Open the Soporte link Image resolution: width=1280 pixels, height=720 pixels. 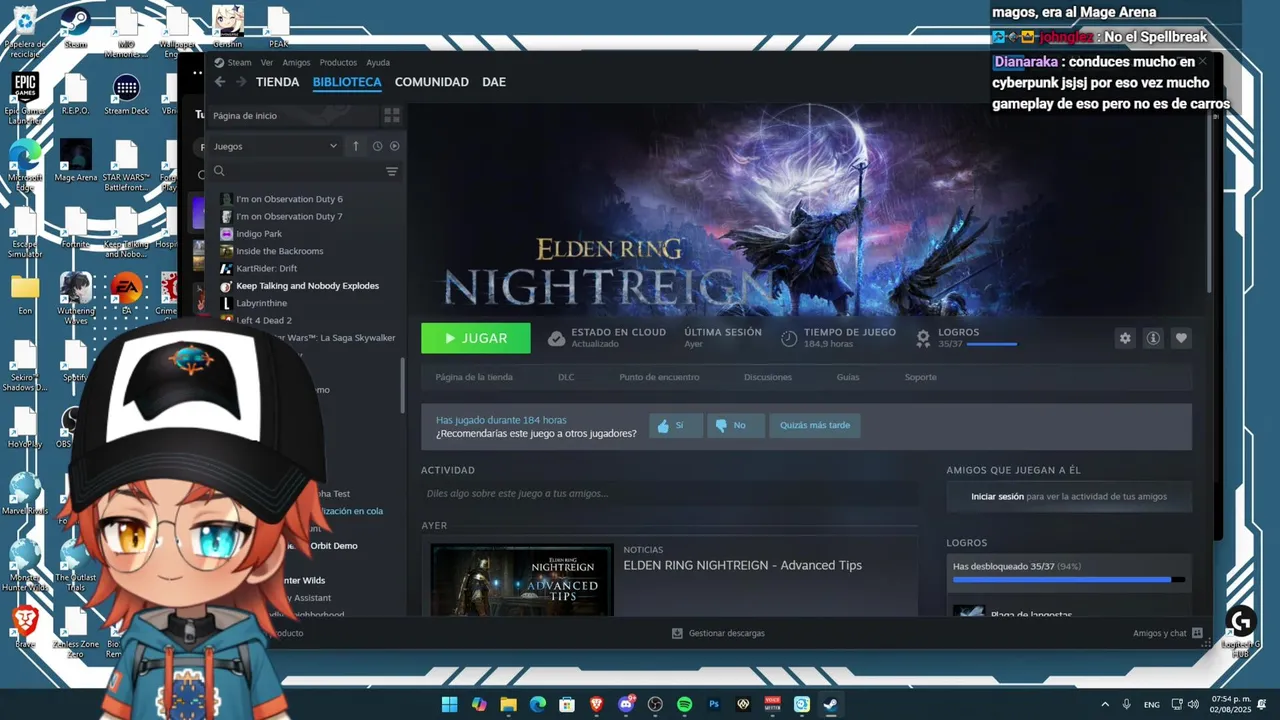tap(921, 377)
